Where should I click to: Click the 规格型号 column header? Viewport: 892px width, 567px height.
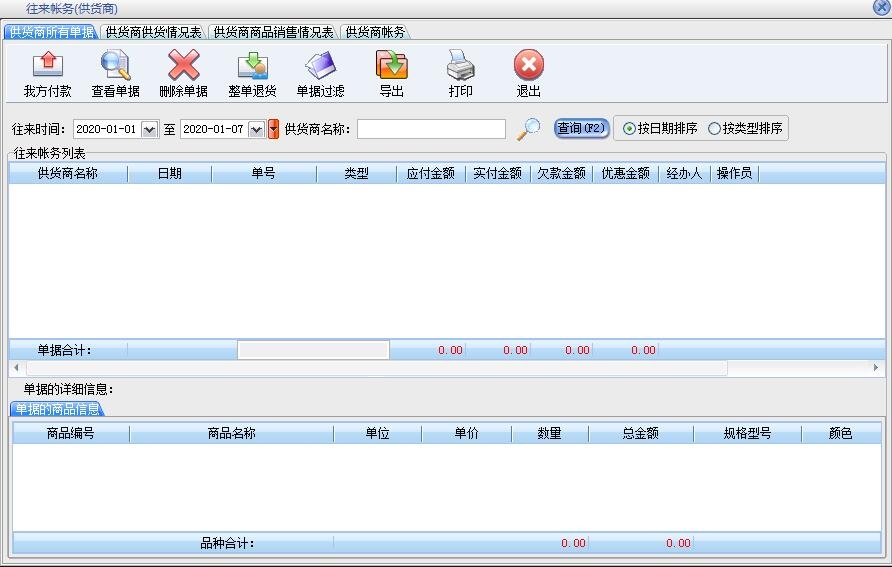coord(748,433)
